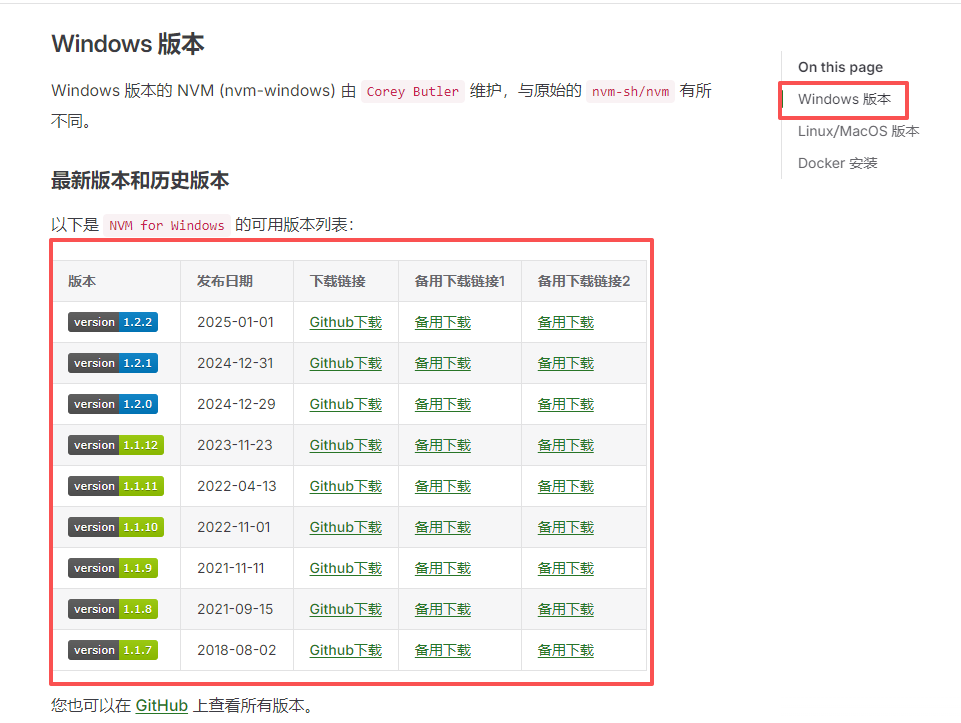Click 备用下载链接1 link in 2021-09-15 row
Screen dimensions: 961x723
(x=443, y=610)
